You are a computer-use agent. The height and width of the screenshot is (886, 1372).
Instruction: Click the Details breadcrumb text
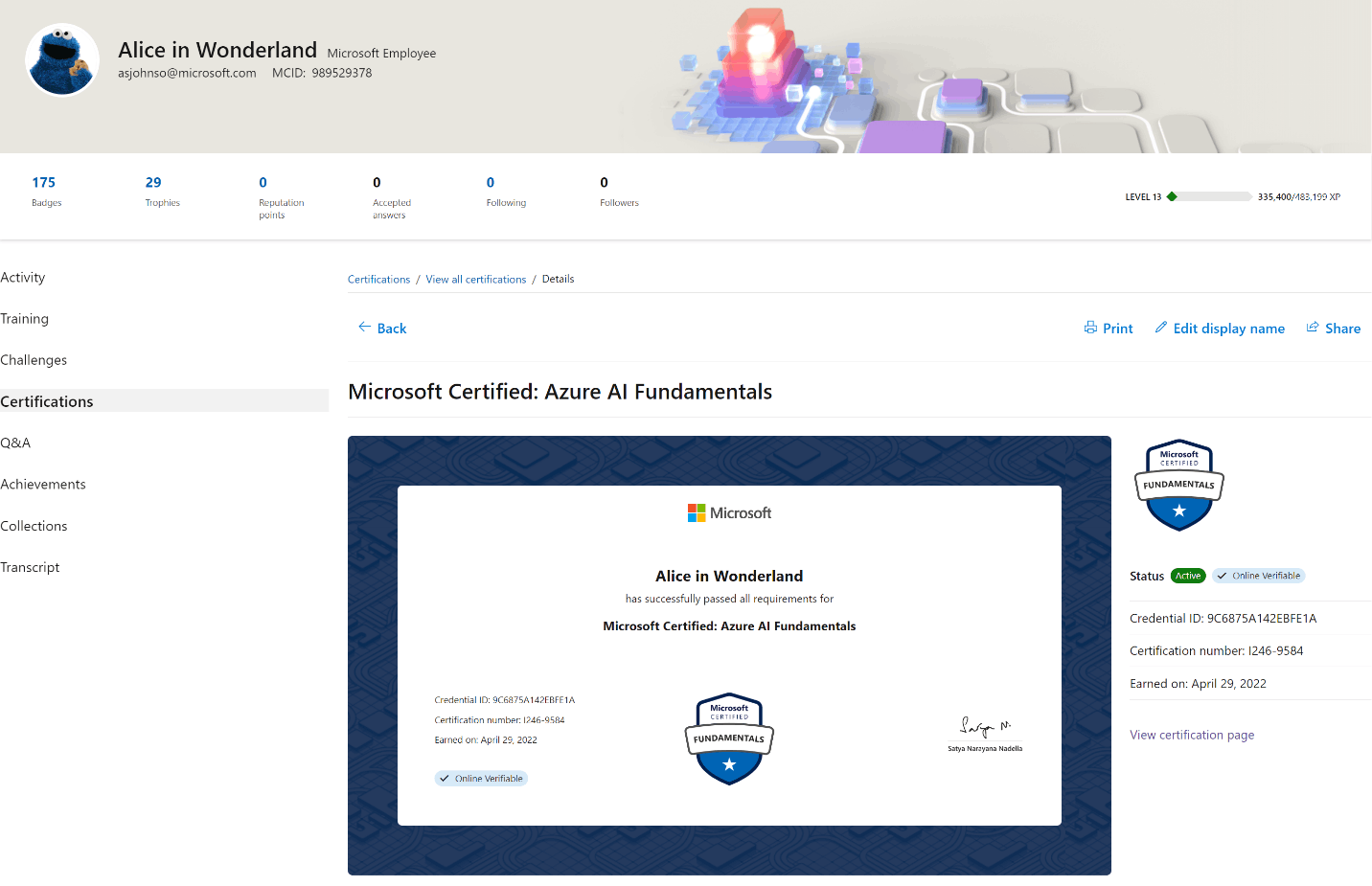tap(558, 280)
